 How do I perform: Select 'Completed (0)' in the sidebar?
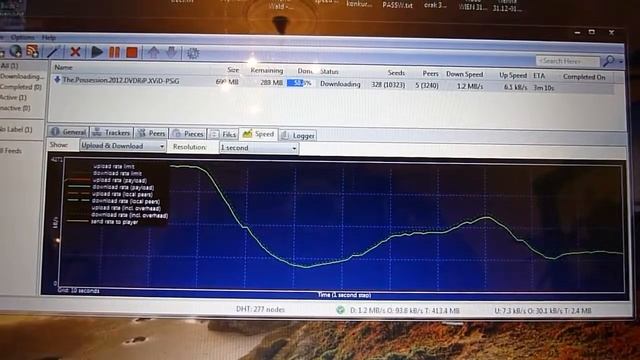coord(21,87)
